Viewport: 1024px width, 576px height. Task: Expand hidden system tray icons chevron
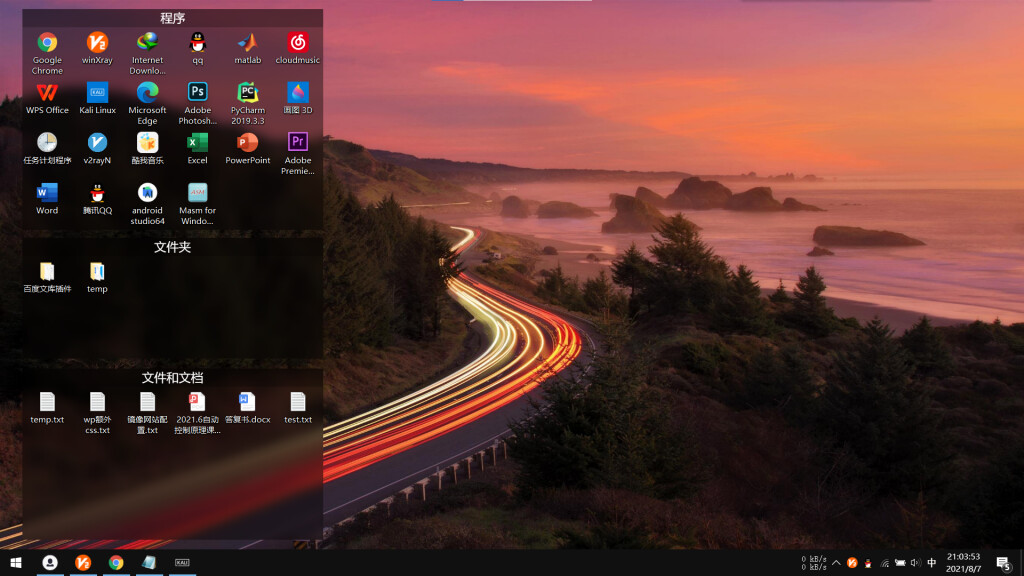pos(836,563)
